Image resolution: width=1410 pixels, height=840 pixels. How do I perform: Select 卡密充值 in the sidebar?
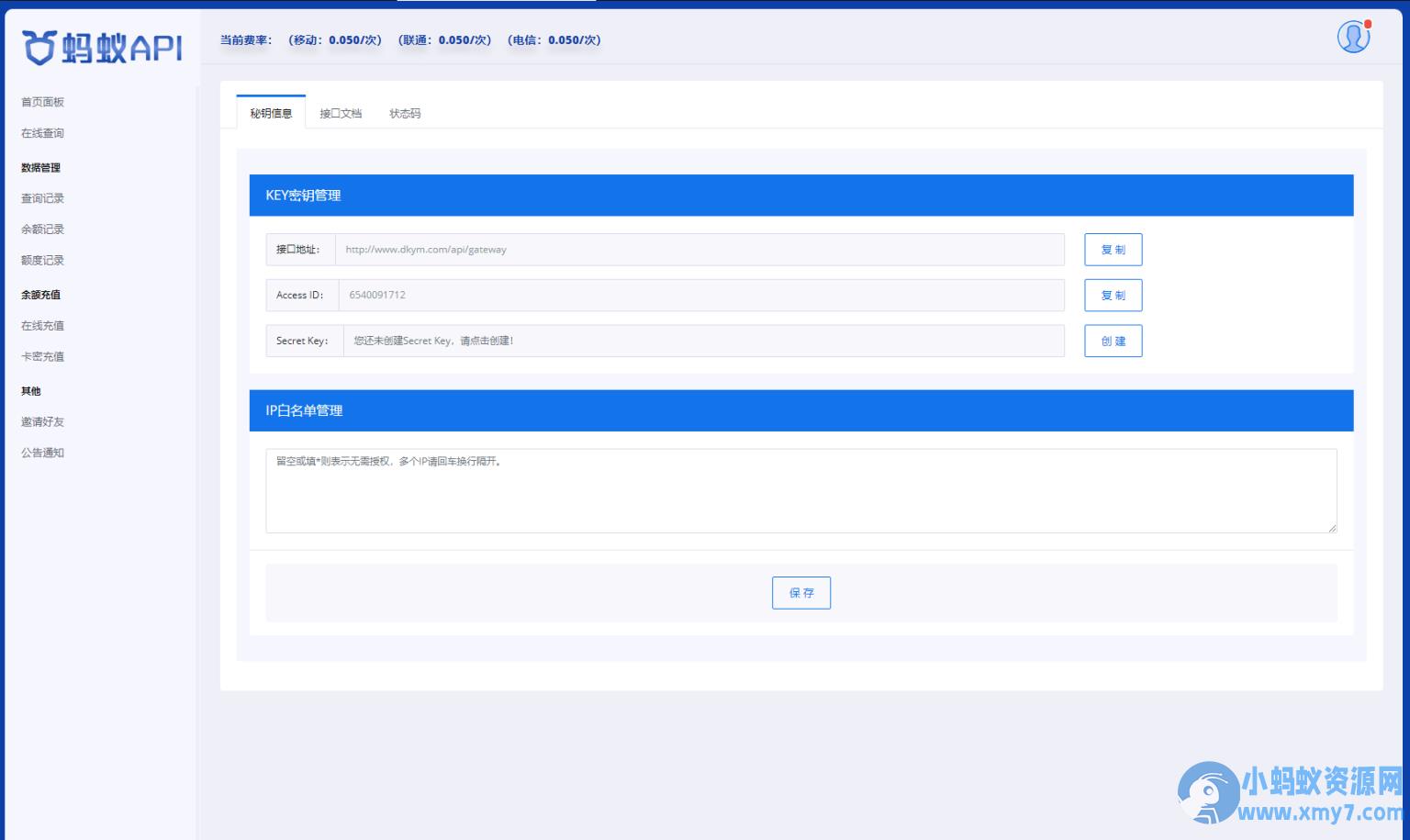point(42,357)
